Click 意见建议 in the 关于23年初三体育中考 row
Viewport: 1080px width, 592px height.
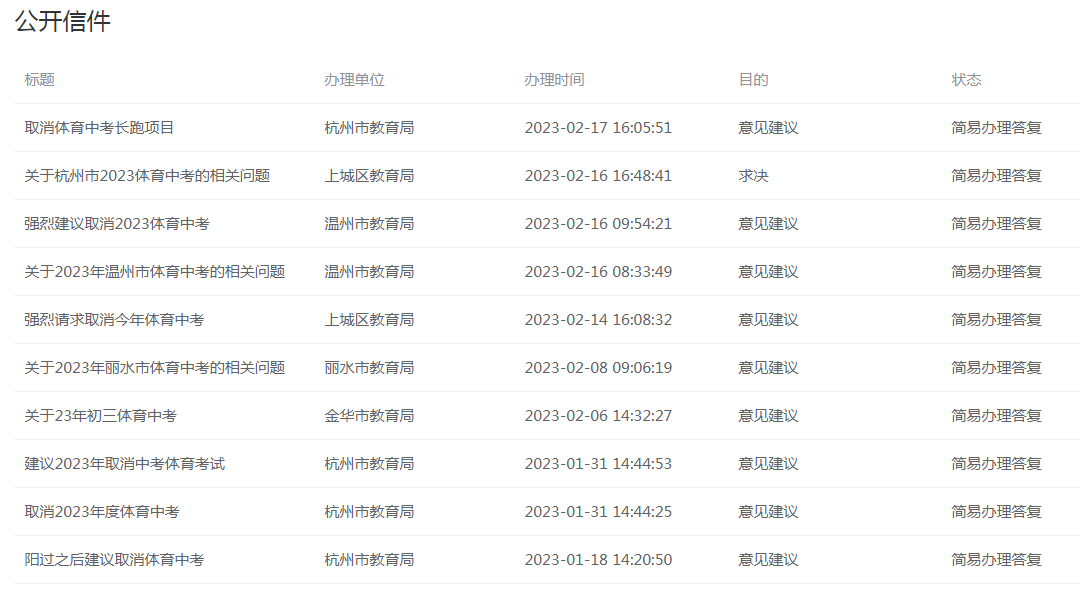[x=768, y=416]
